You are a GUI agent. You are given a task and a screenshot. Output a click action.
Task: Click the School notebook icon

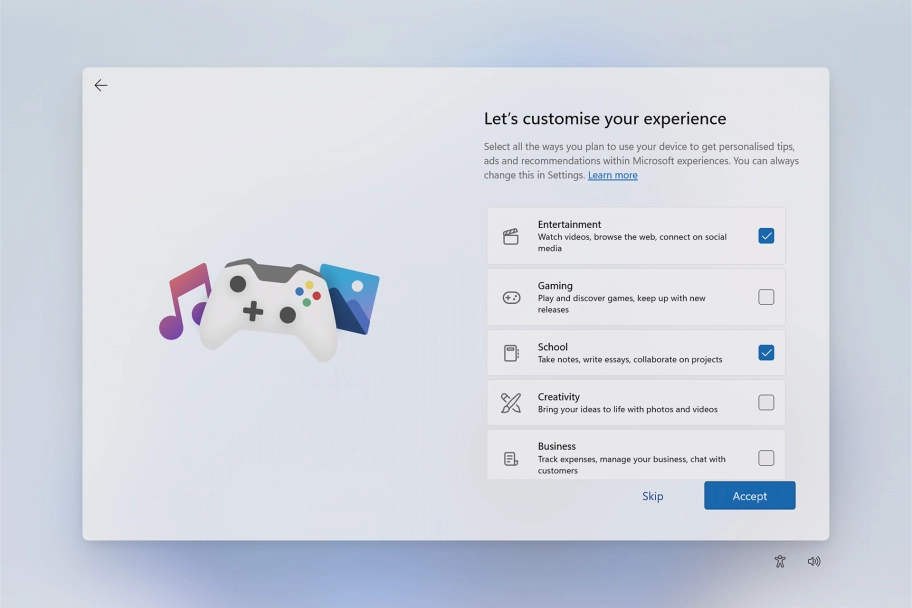[511, 353]
